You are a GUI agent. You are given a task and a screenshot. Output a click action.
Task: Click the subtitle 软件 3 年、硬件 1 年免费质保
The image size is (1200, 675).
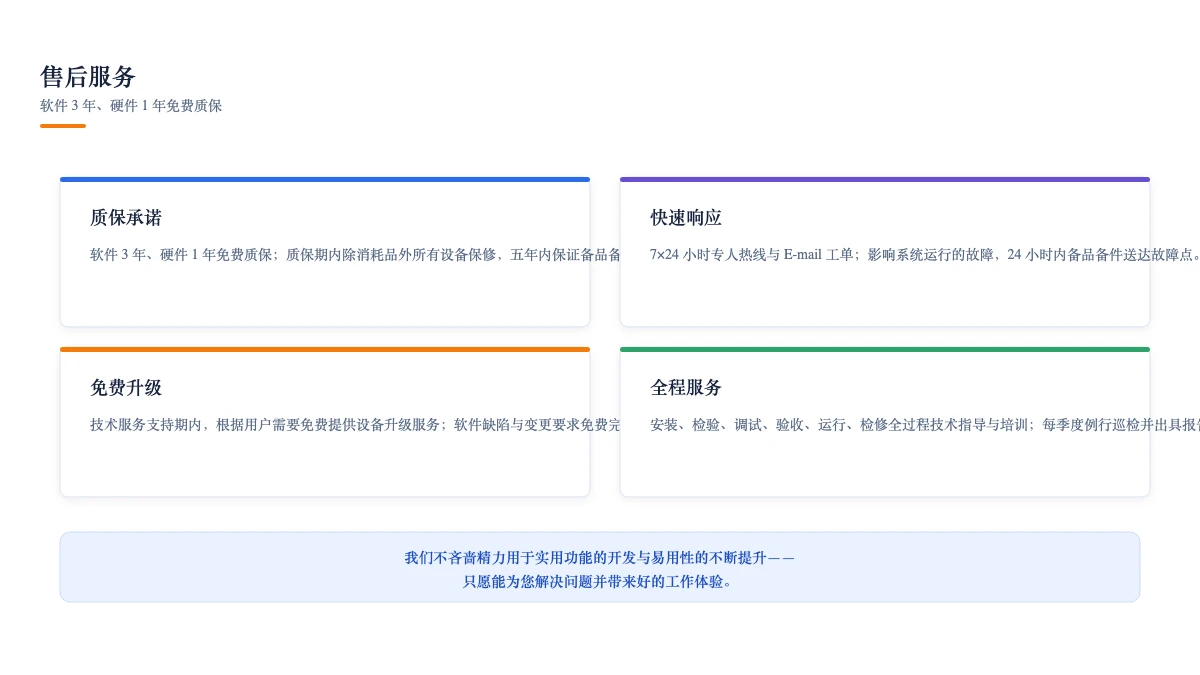click(x=131, y=106)
